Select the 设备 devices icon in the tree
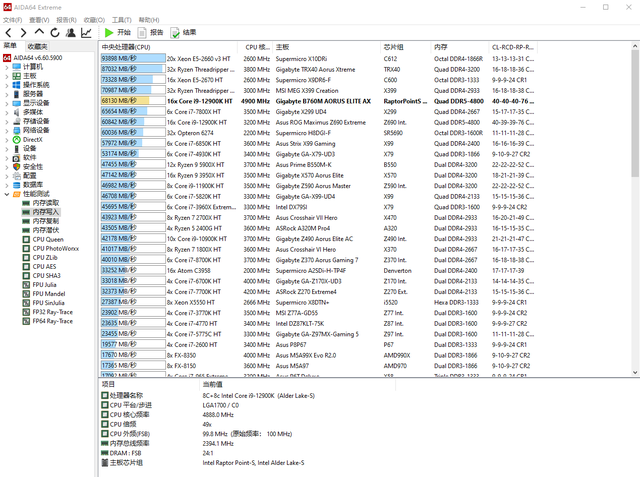 point(17,149)
